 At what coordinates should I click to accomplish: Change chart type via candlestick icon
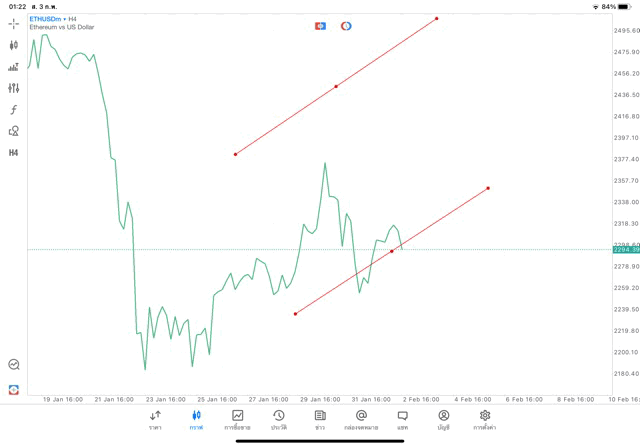pyautogui.click(x=14, y=45)
